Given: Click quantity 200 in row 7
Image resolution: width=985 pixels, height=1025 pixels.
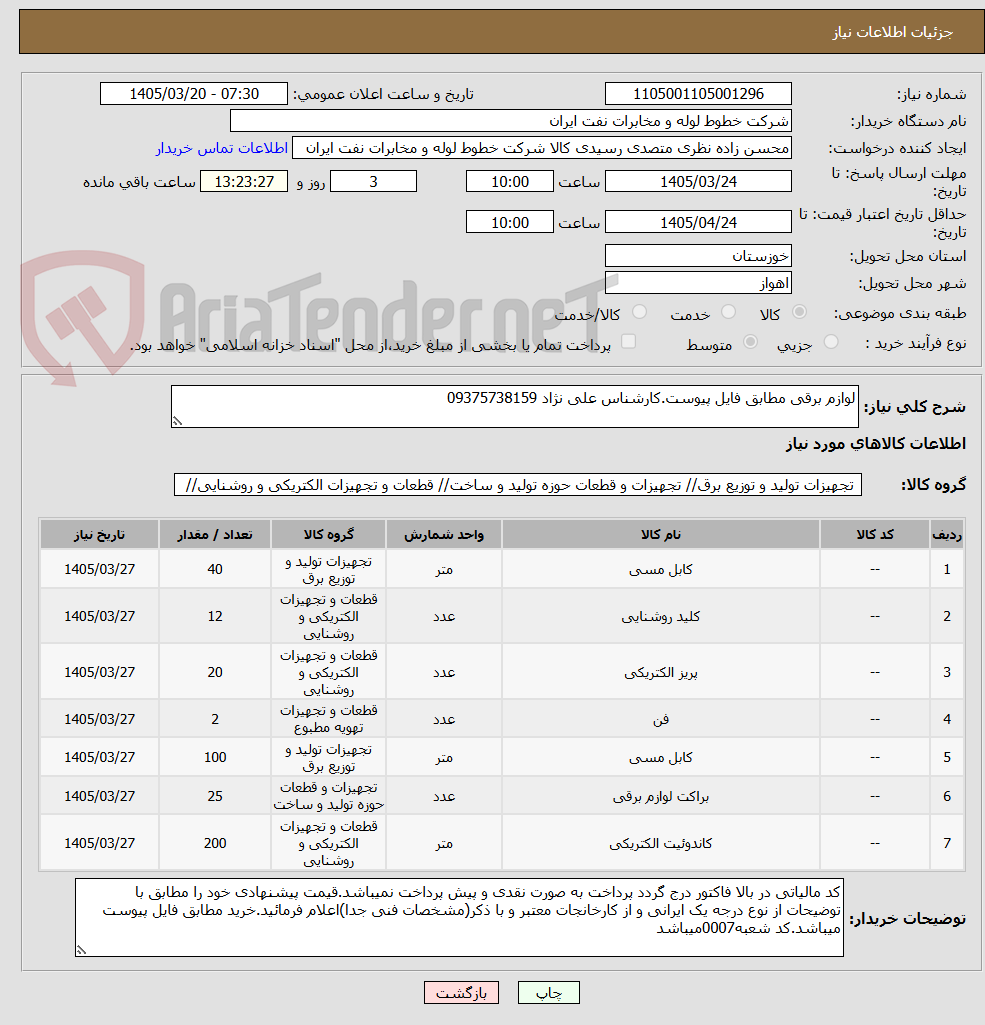Looking at the screenshot, I should pyautogui.click(x=214, y=843).
